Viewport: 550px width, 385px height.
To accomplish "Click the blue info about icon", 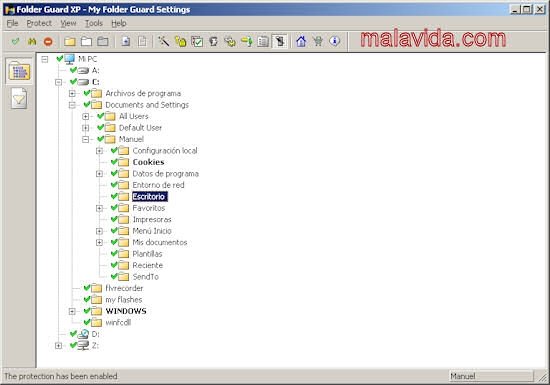I will pos(335,41).
